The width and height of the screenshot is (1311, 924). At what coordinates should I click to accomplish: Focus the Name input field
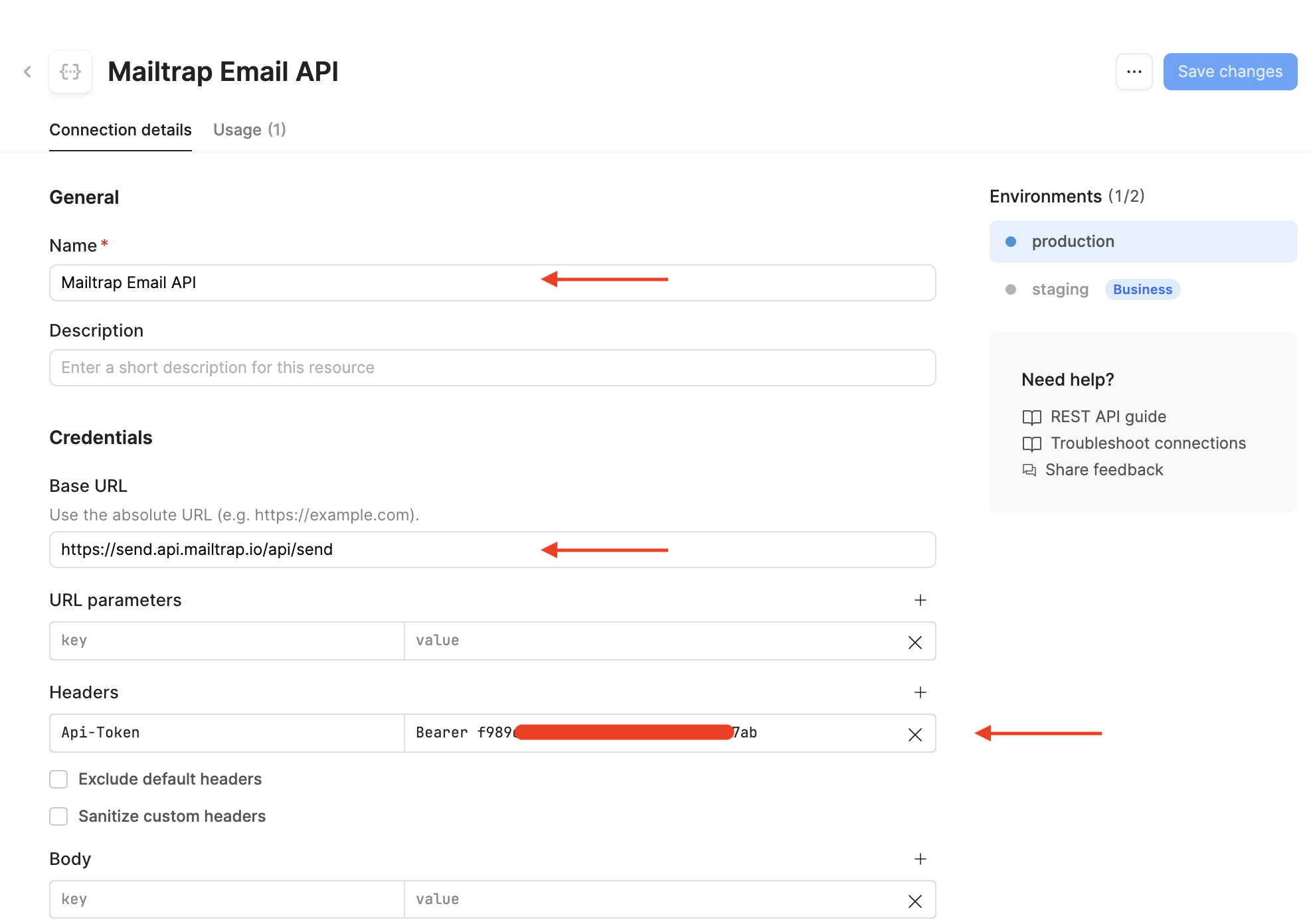[x=493, y=283]
